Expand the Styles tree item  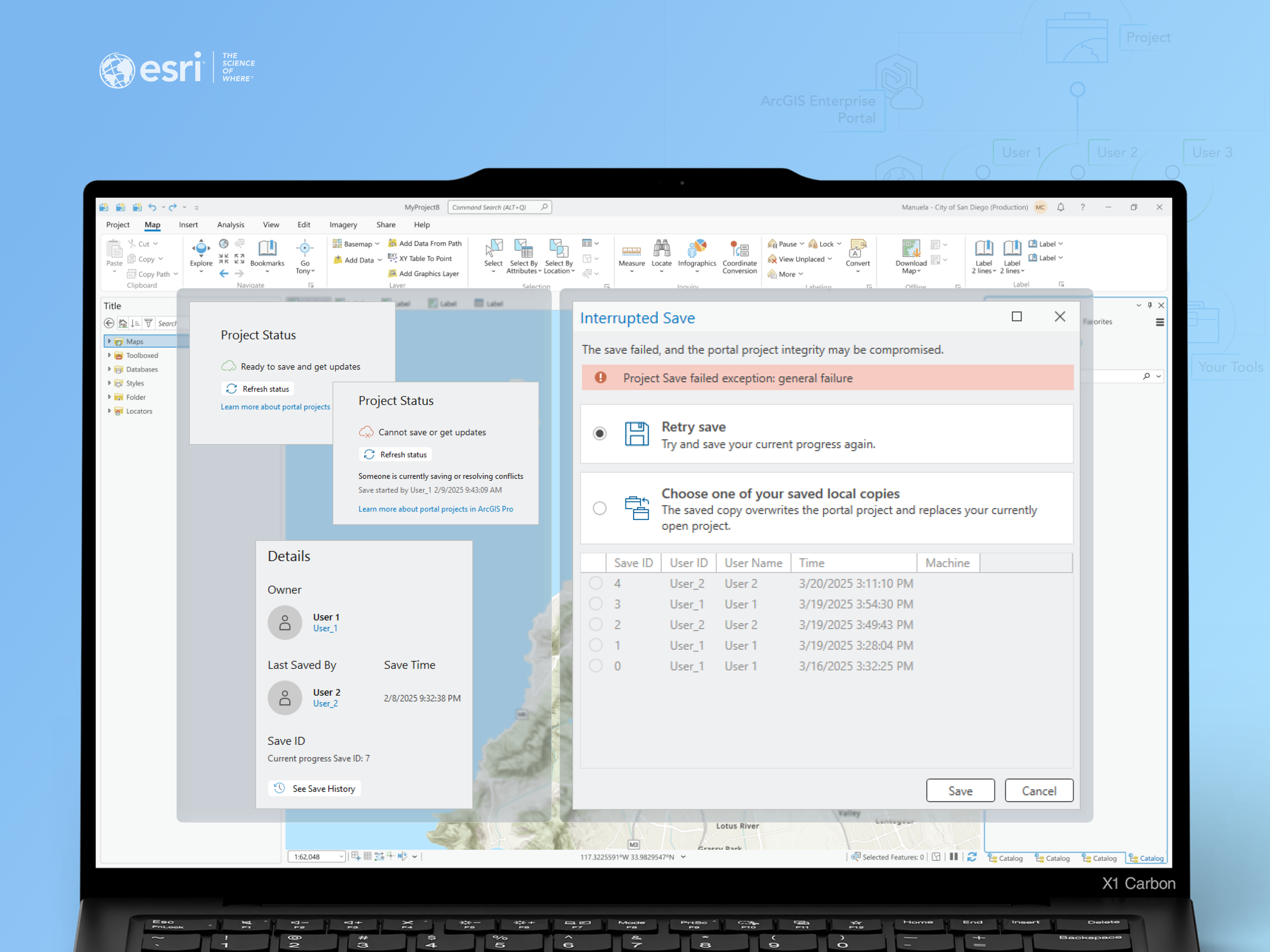point(109,383)
